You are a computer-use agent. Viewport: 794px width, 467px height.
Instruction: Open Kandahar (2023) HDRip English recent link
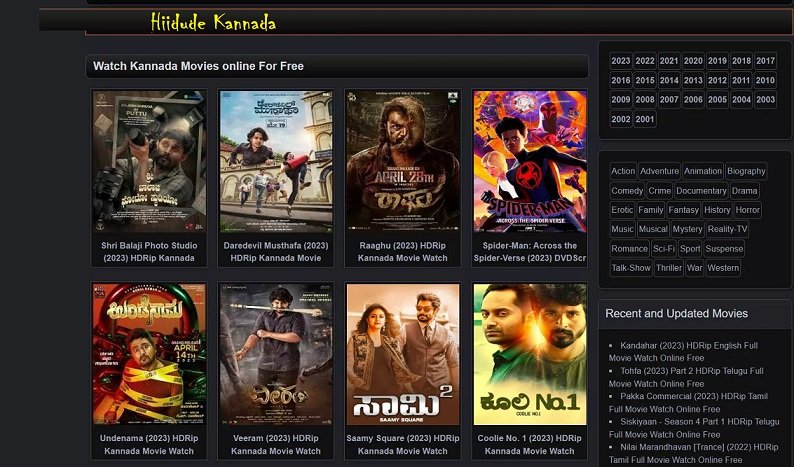tap(683, 352)
